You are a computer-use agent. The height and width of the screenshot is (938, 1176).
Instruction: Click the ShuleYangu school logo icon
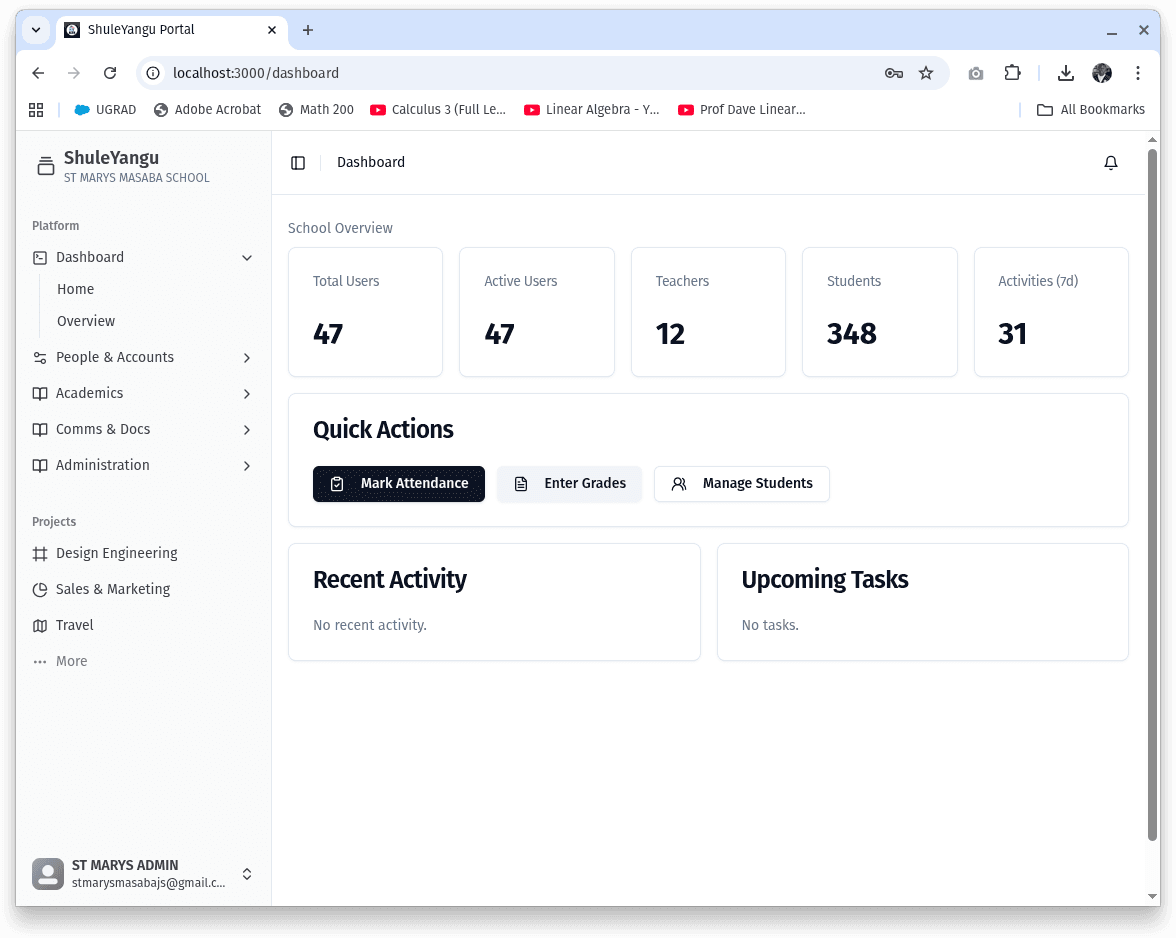tap(46, 166)
